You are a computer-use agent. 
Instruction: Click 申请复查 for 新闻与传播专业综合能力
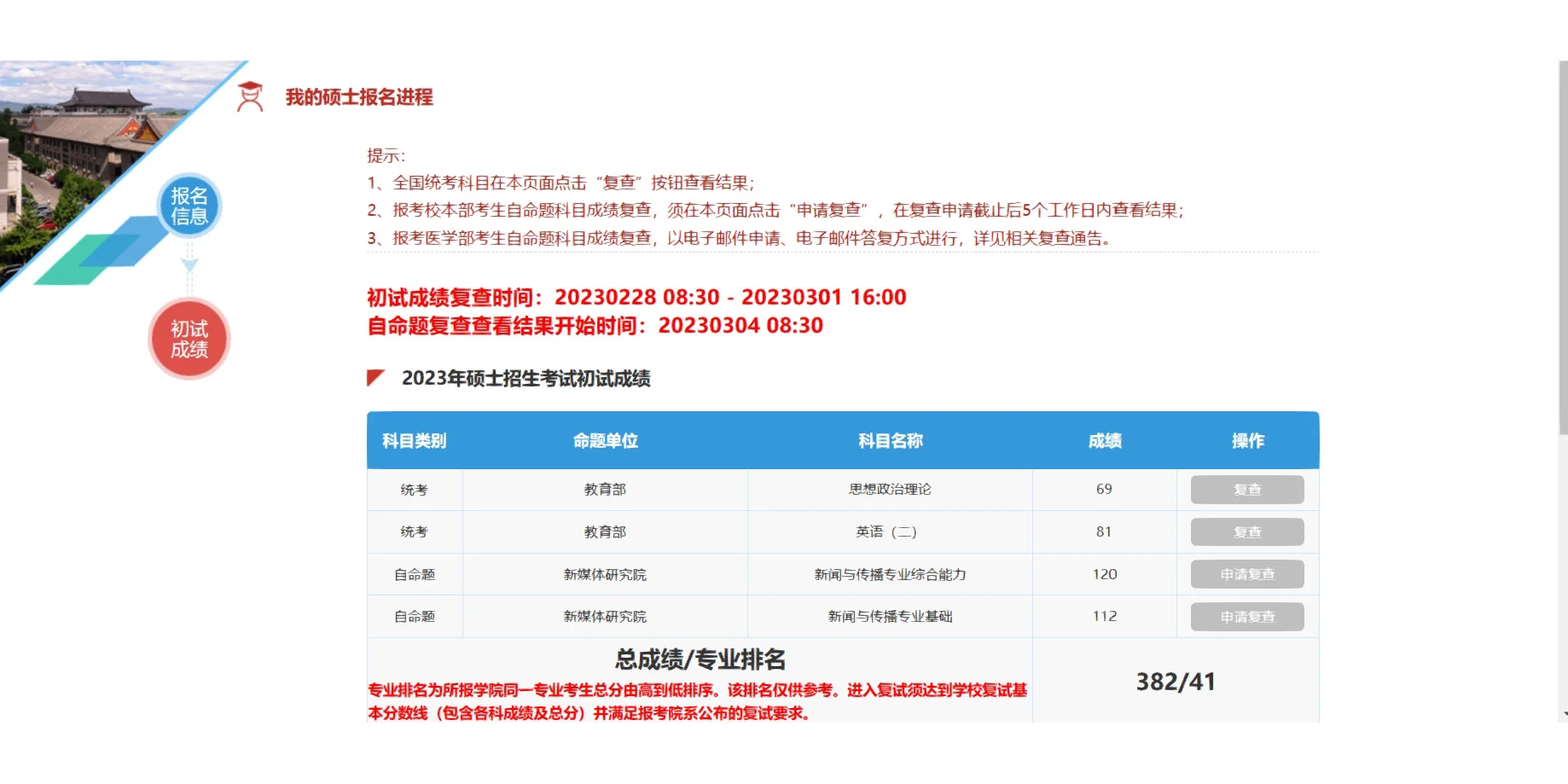pos(1247,574)
